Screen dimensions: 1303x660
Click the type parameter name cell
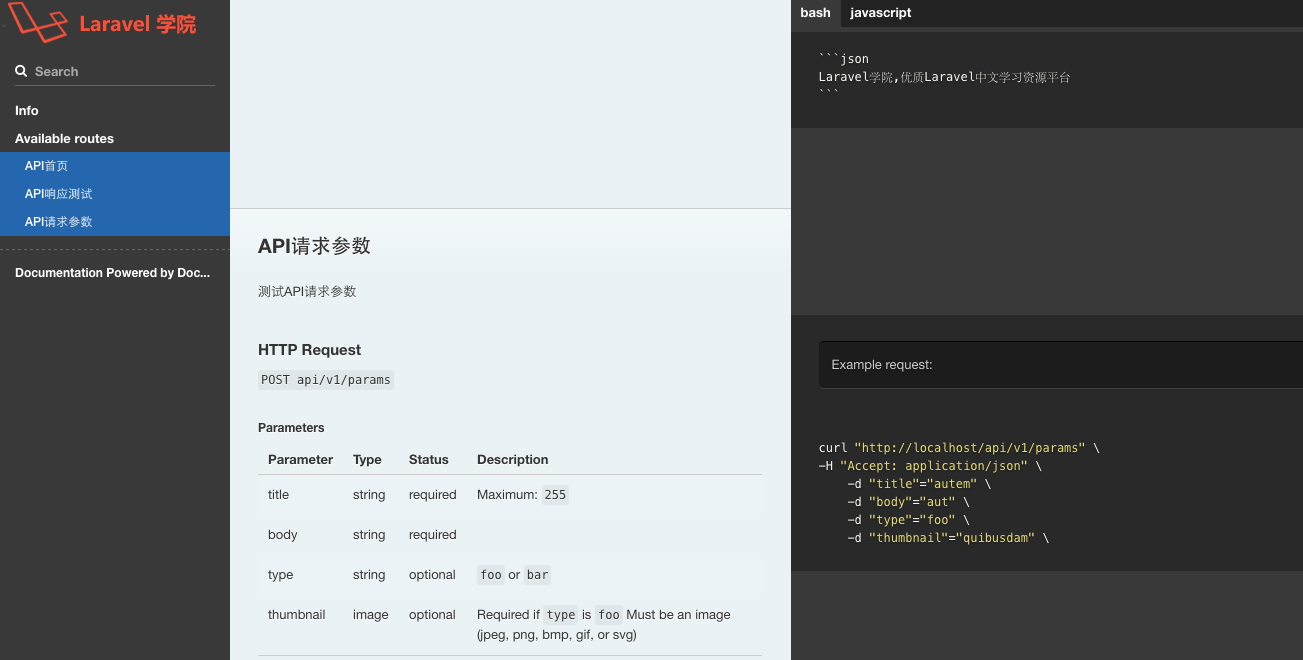pos(280,574)
